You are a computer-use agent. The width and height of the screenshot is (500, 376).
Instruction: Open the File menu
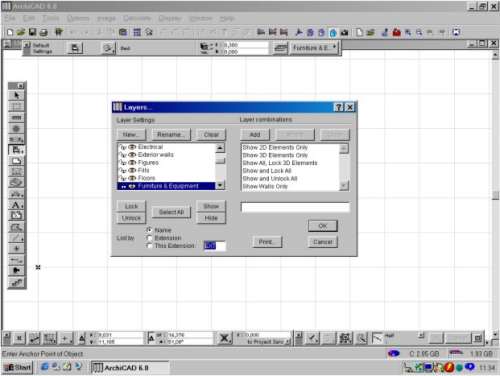coord(9,18)
